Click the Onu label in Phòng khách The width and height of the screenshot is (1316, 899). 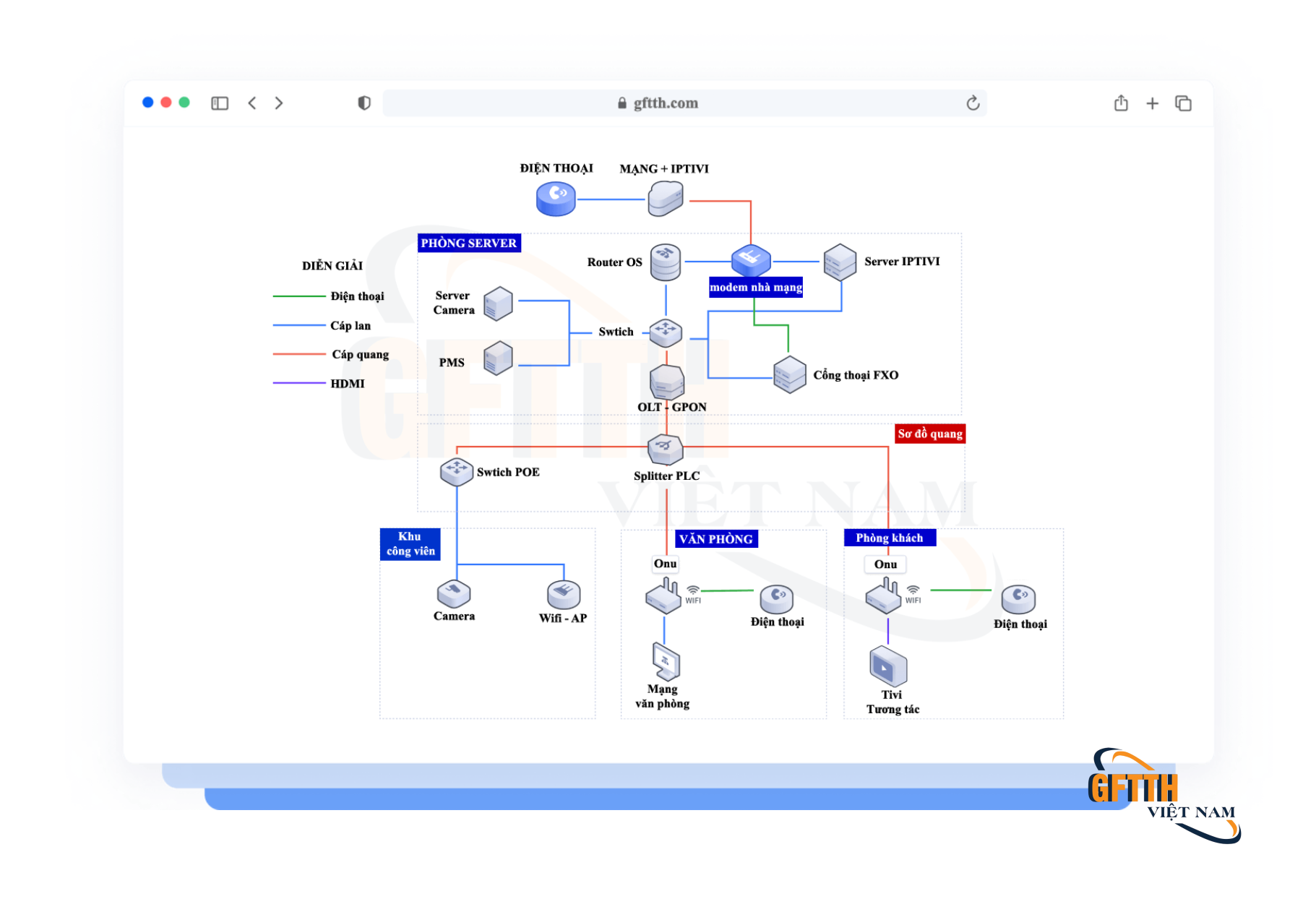point(885,564)
